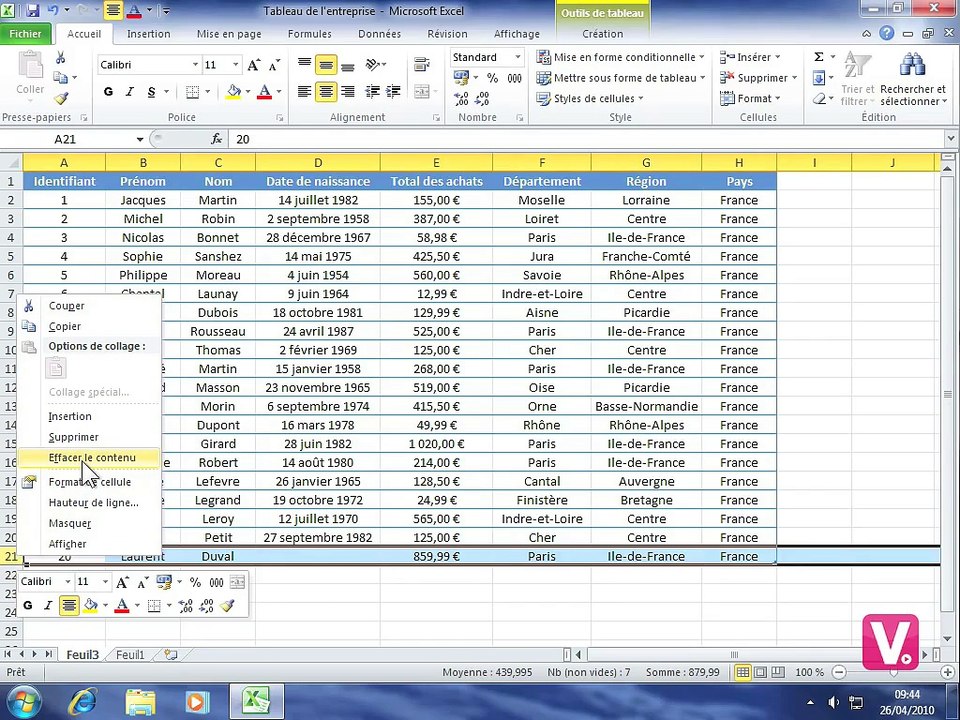
Task: Open the ribbon font size 11 dropdown
Action: (x=235, y=65)
